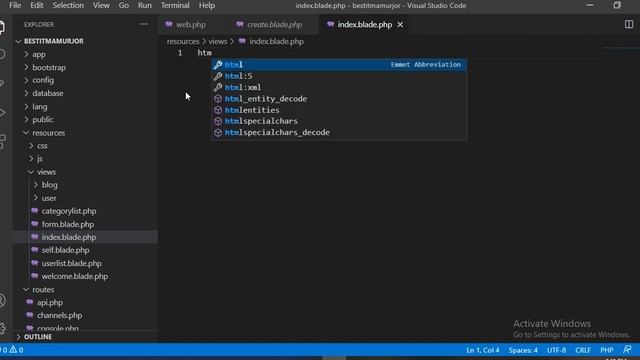Change encoding via UTF-8 indicator
The height and width of the screenshot is (360, 640).
[x=556, y=350]
